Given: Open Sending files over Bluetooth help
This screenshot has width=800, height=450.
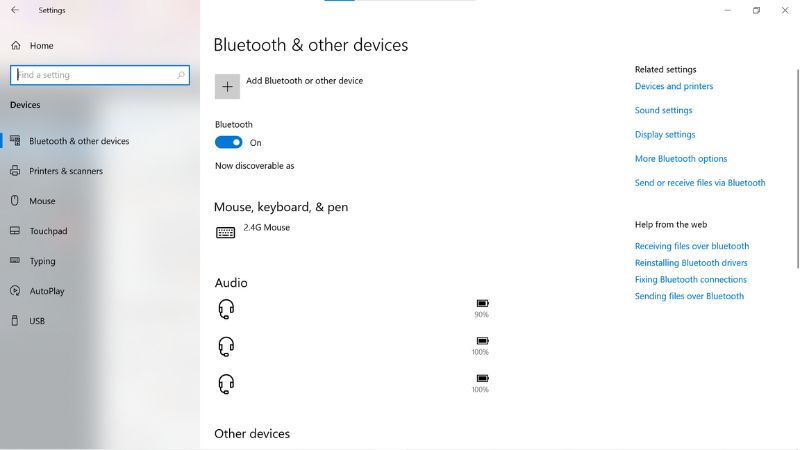Looking at the screenshot, I should 689,296.
